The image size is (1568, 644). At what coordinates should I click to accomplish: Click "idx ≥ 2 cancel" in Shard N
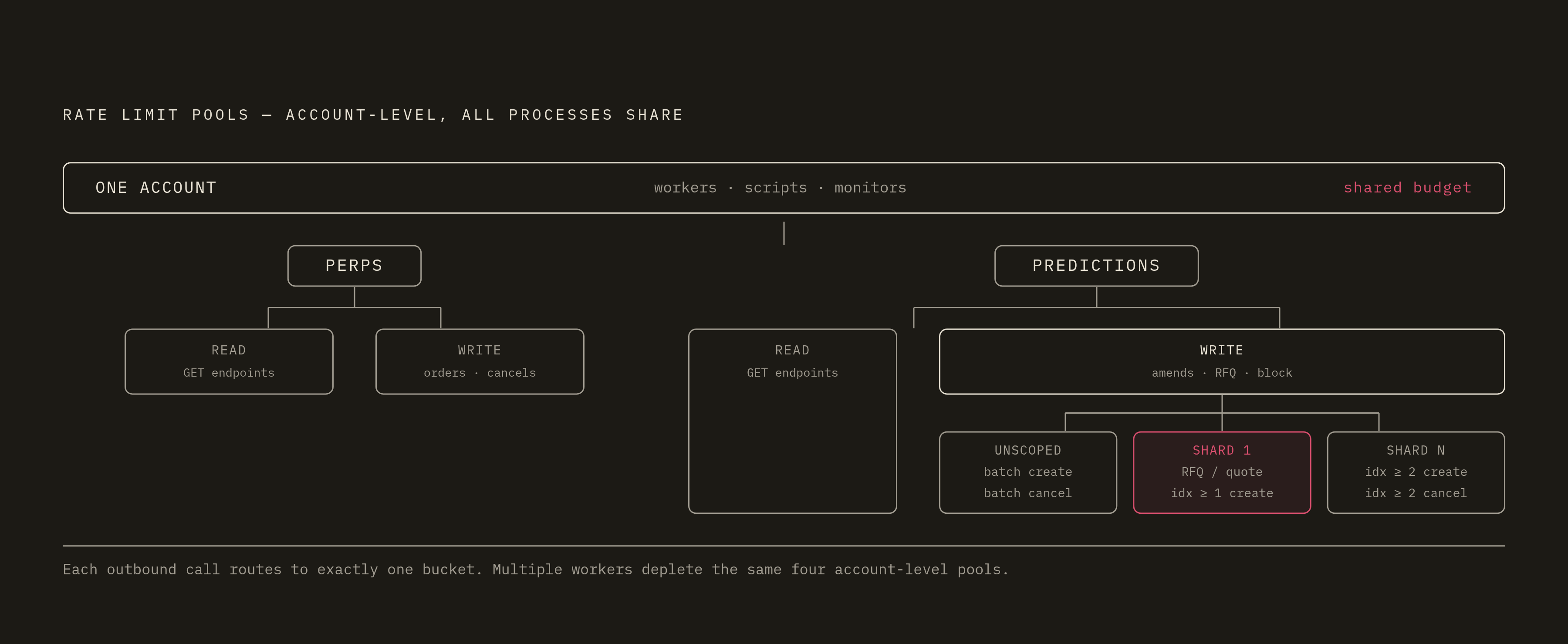point(1415,493)
